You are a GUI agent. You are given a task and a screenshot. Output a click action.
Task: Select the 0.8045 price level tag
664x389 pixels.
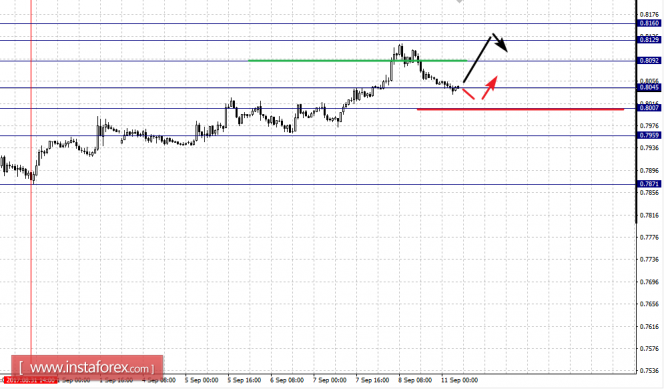[x=649, y=87]
